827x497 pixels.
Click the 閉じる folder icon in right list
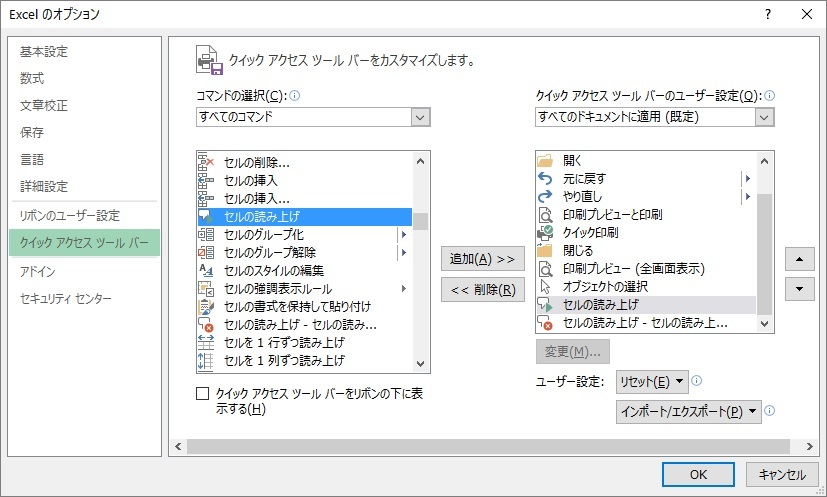(x=545, y=251)
